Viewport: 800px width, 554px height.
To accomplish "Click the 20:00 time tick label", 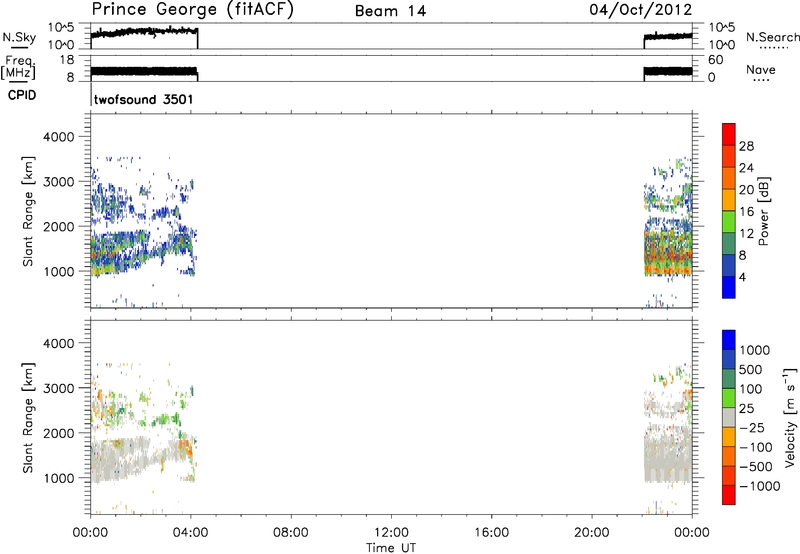I will (591, 533).
